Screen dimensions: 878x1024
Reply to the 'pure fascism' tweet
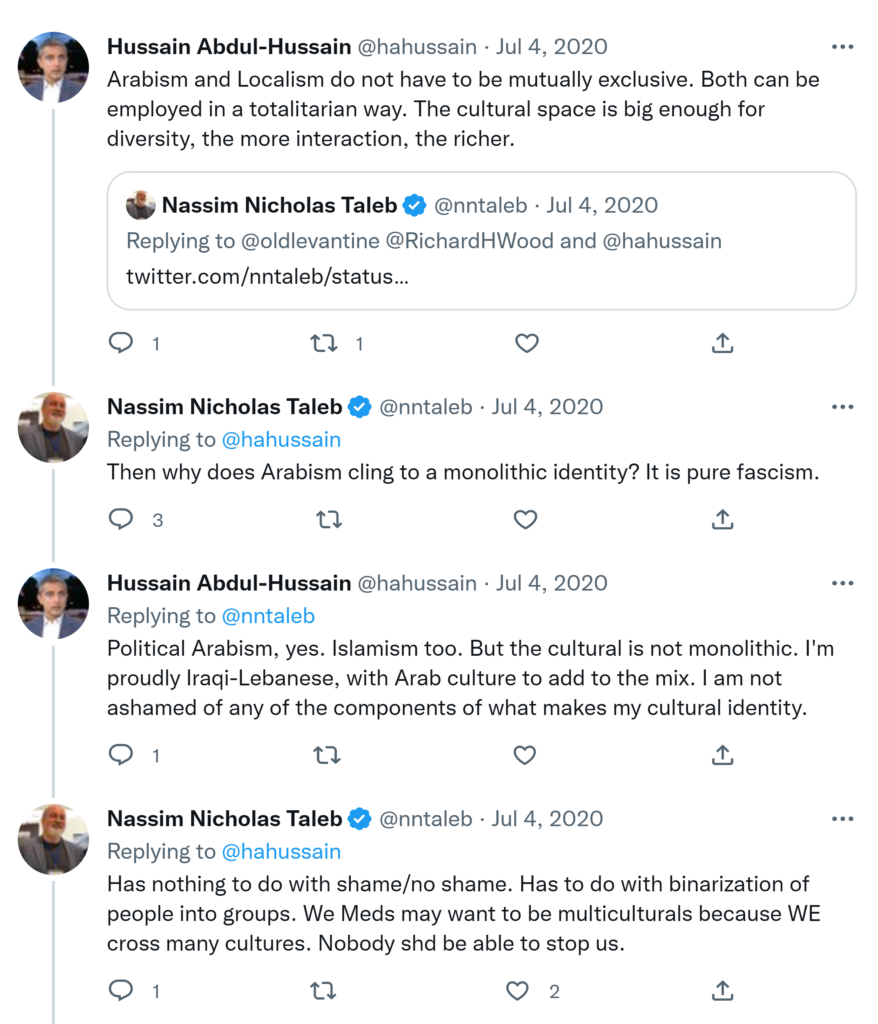[x=121, y=519]
